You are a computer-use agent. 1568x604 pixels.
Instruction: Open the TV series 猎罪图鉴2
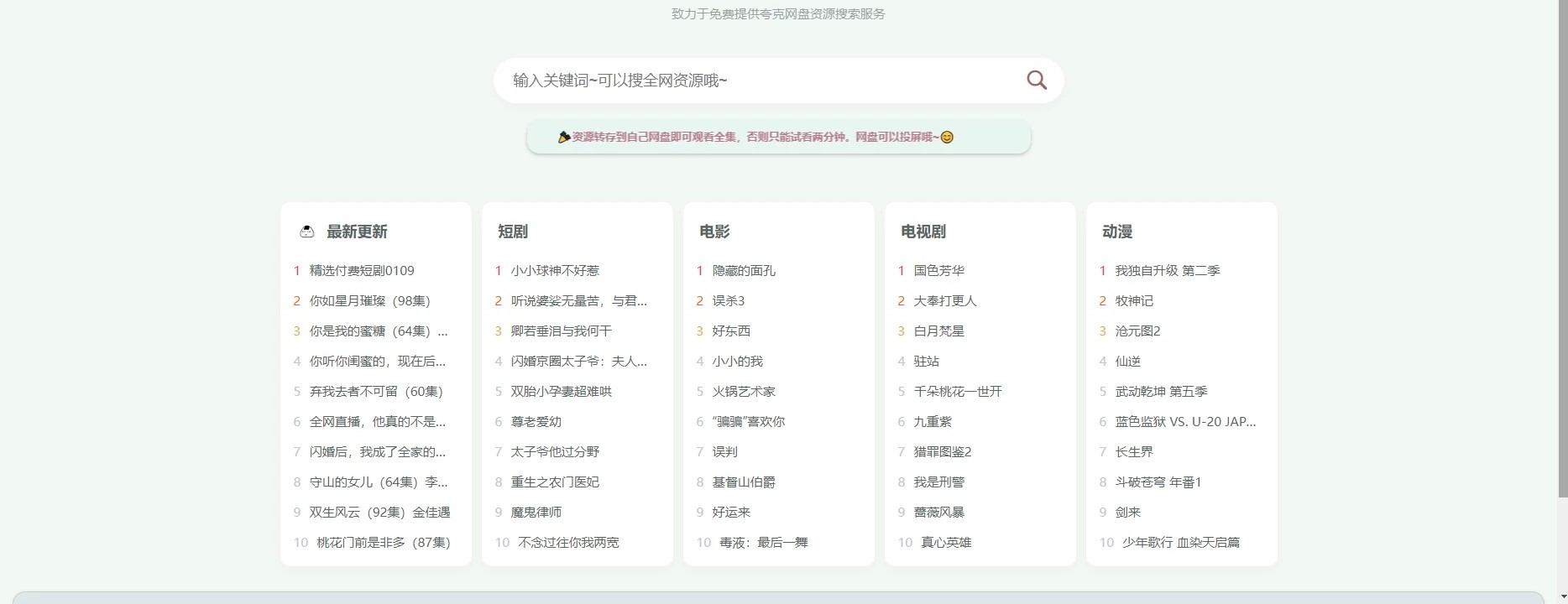click(x=943, y=452)
